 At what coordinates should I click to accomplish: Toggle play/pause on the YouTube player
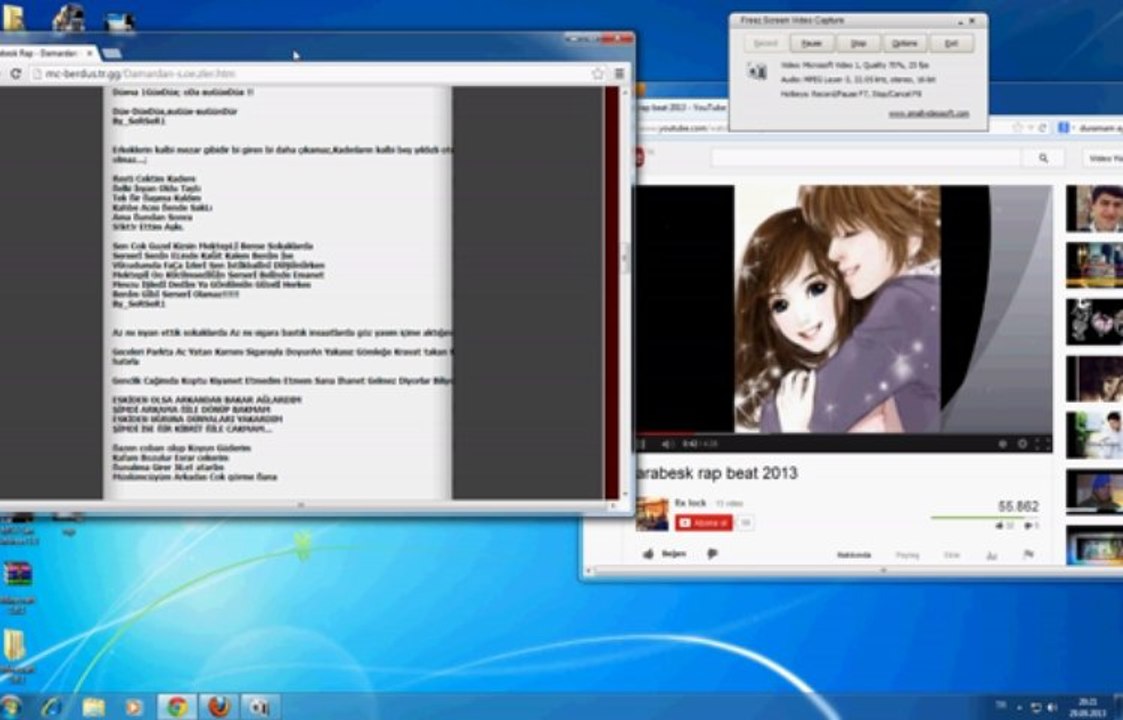pos(642,444)
